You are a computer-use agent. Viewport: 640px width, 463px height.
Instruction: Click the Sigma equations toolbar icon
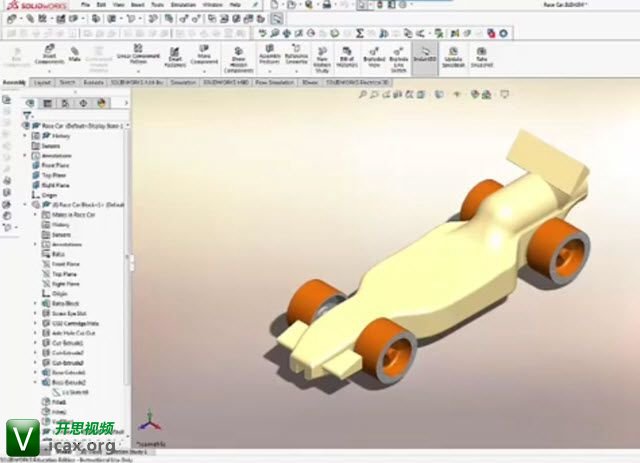[x=360, y=33]
